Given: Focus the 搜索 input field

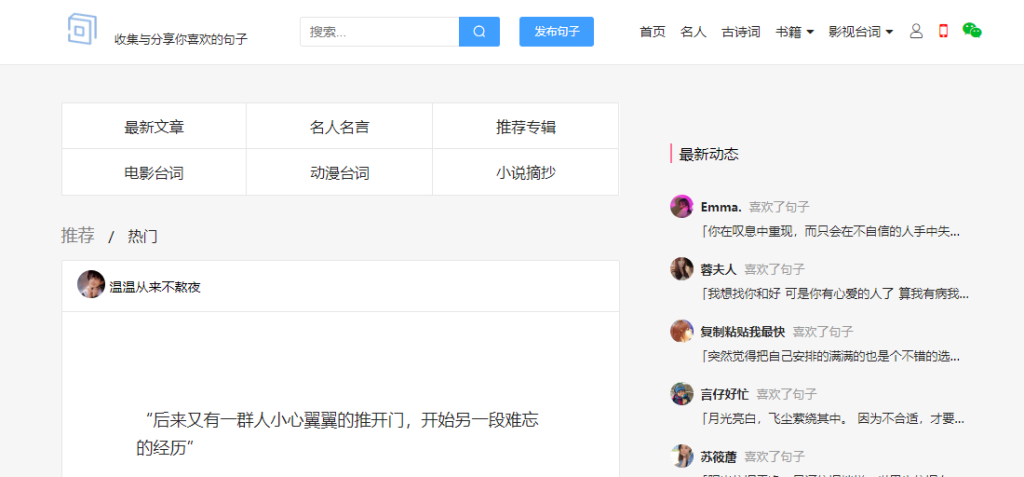Looking at the screenshot, I should [379, 31].
